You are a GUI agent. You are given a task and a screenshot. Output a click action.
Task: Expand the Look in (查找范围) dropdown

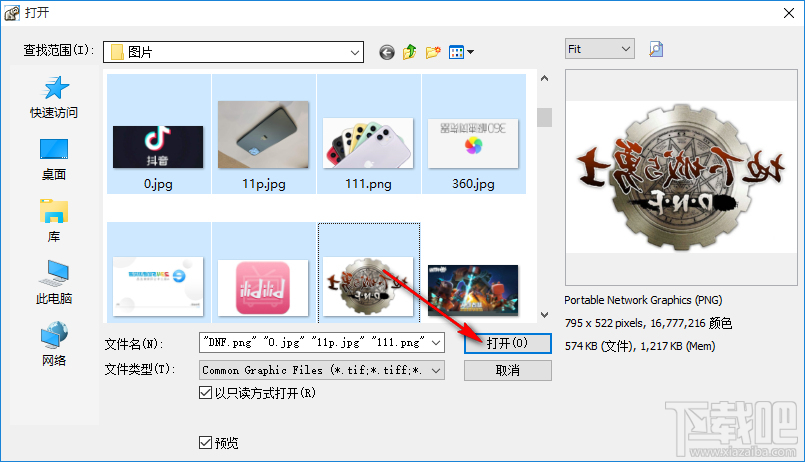354,52
